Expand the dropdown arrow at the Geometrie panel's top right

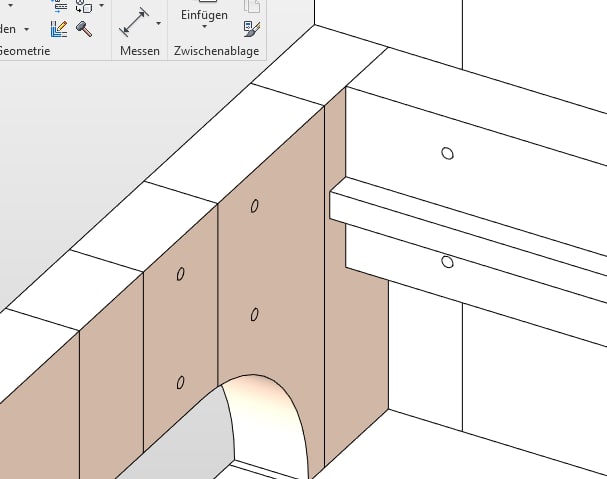(101, 6)
